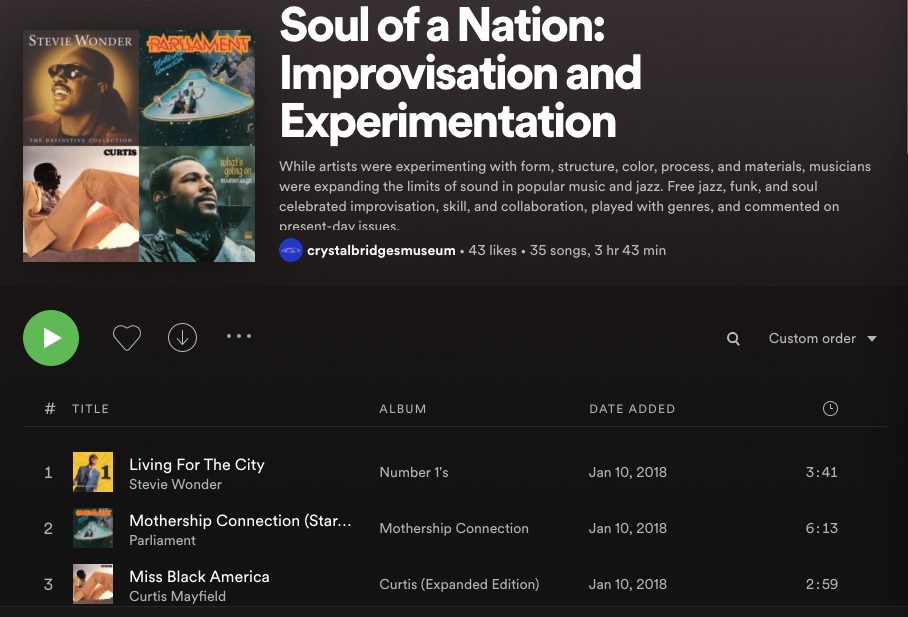Sort by the Title column header
This screenshot has width=908, height=617.
click(x=91, y=408)
